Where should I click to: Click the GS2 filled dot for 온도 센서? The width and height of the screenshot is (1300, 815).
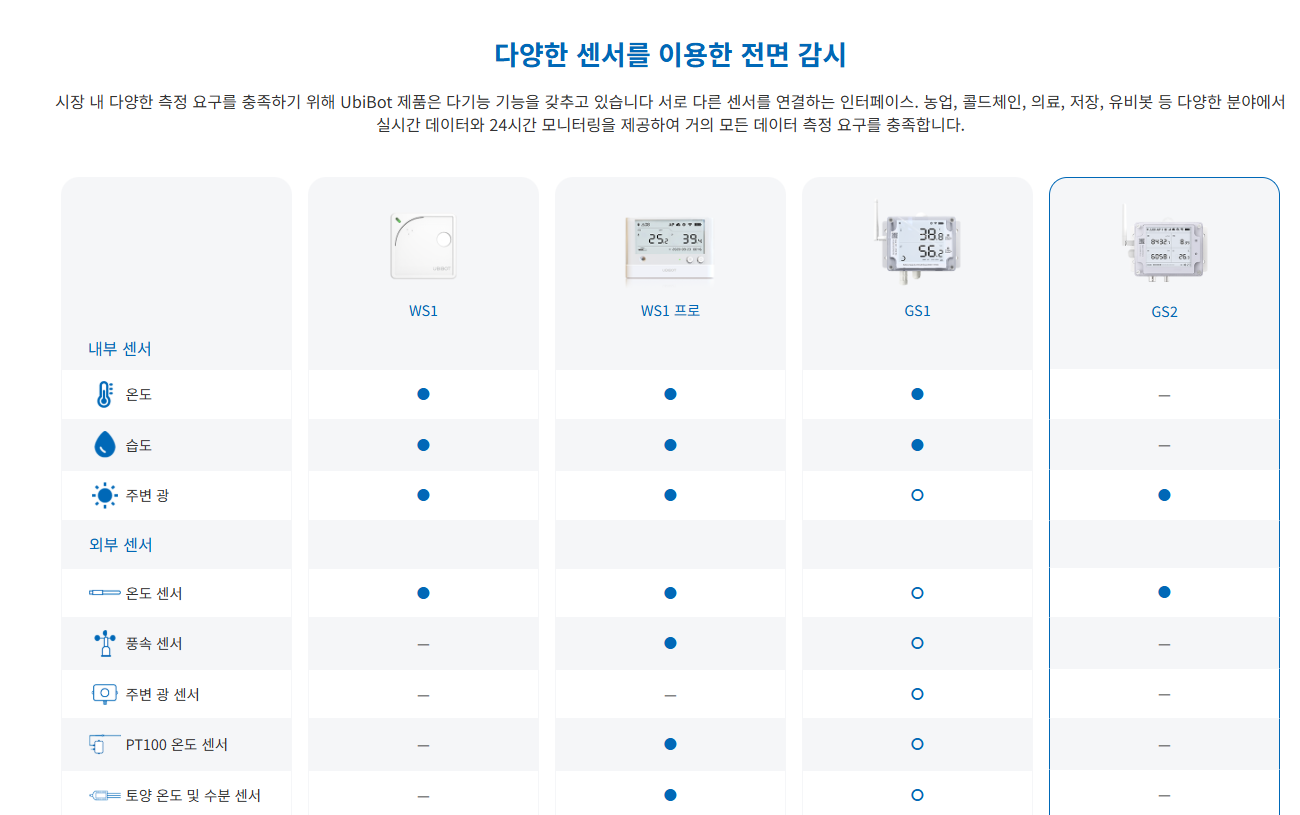point(1164,592)
